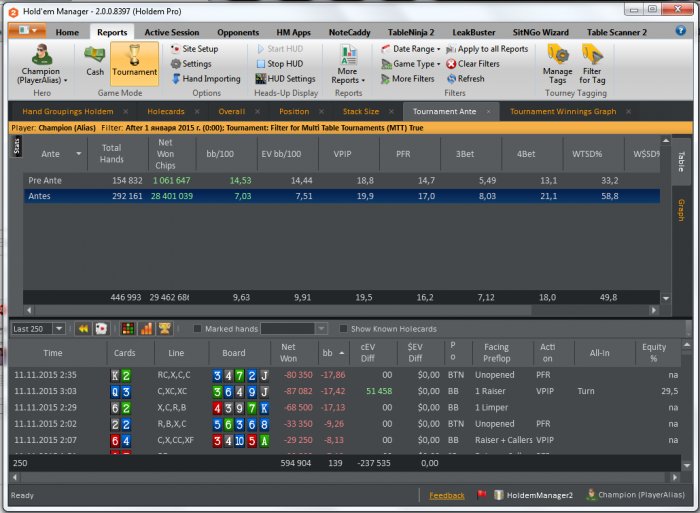Open Manage Tags
Screen dimensions: 700x513
point(557,62)
